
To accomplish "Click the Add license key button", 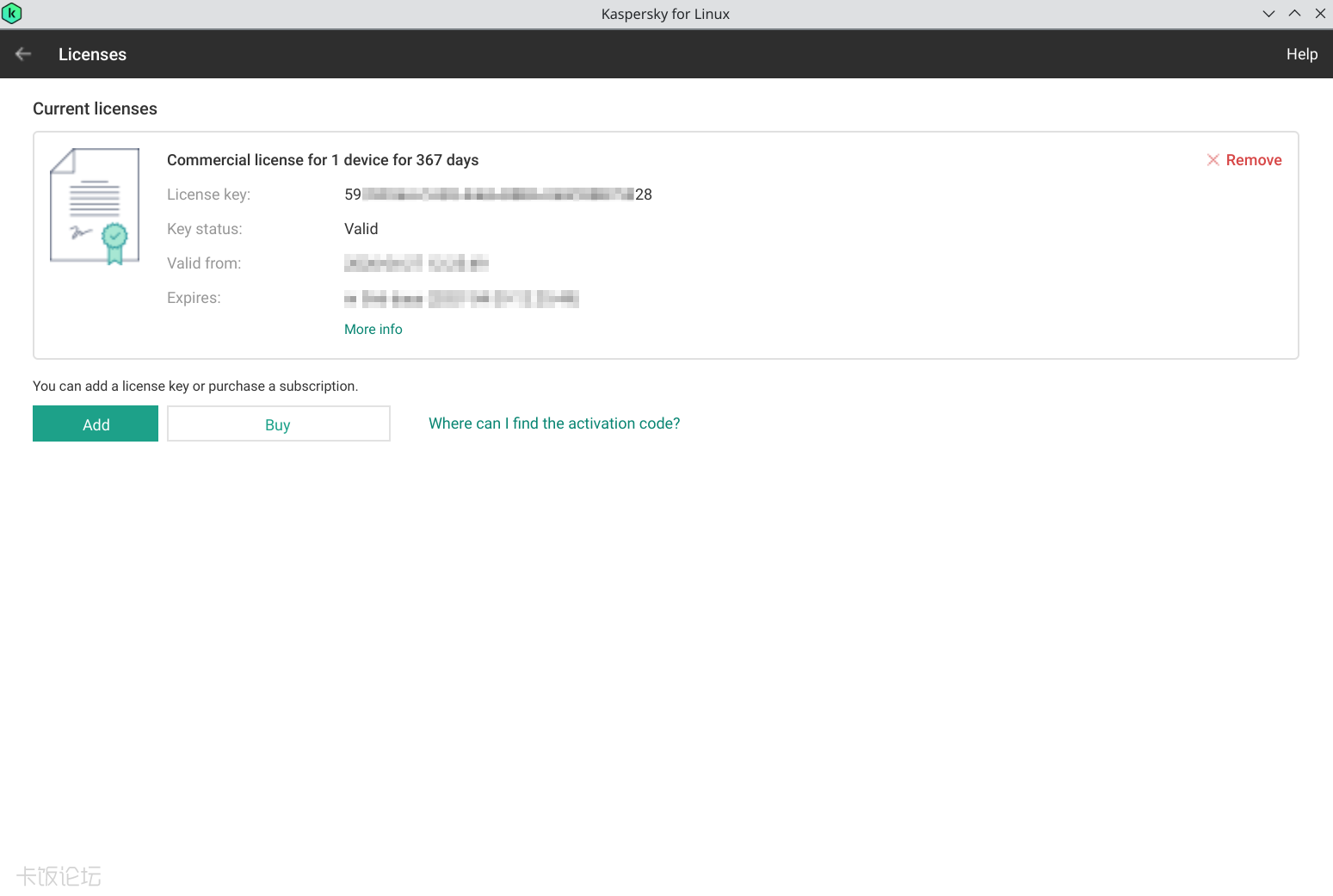I will pos(96,423).
